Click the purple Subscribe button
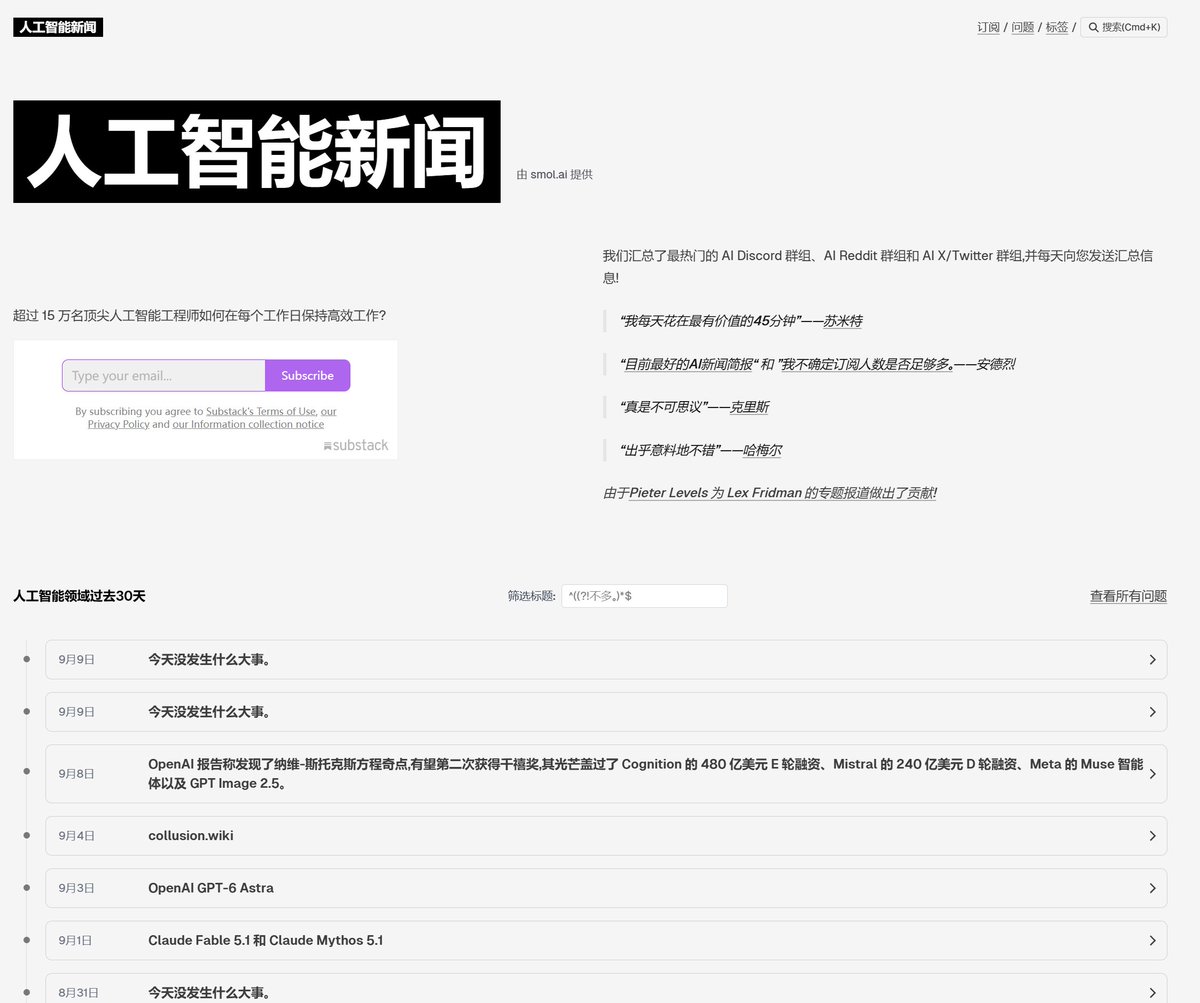Viewport: 1200px width, 1003px height. point(307,376)
